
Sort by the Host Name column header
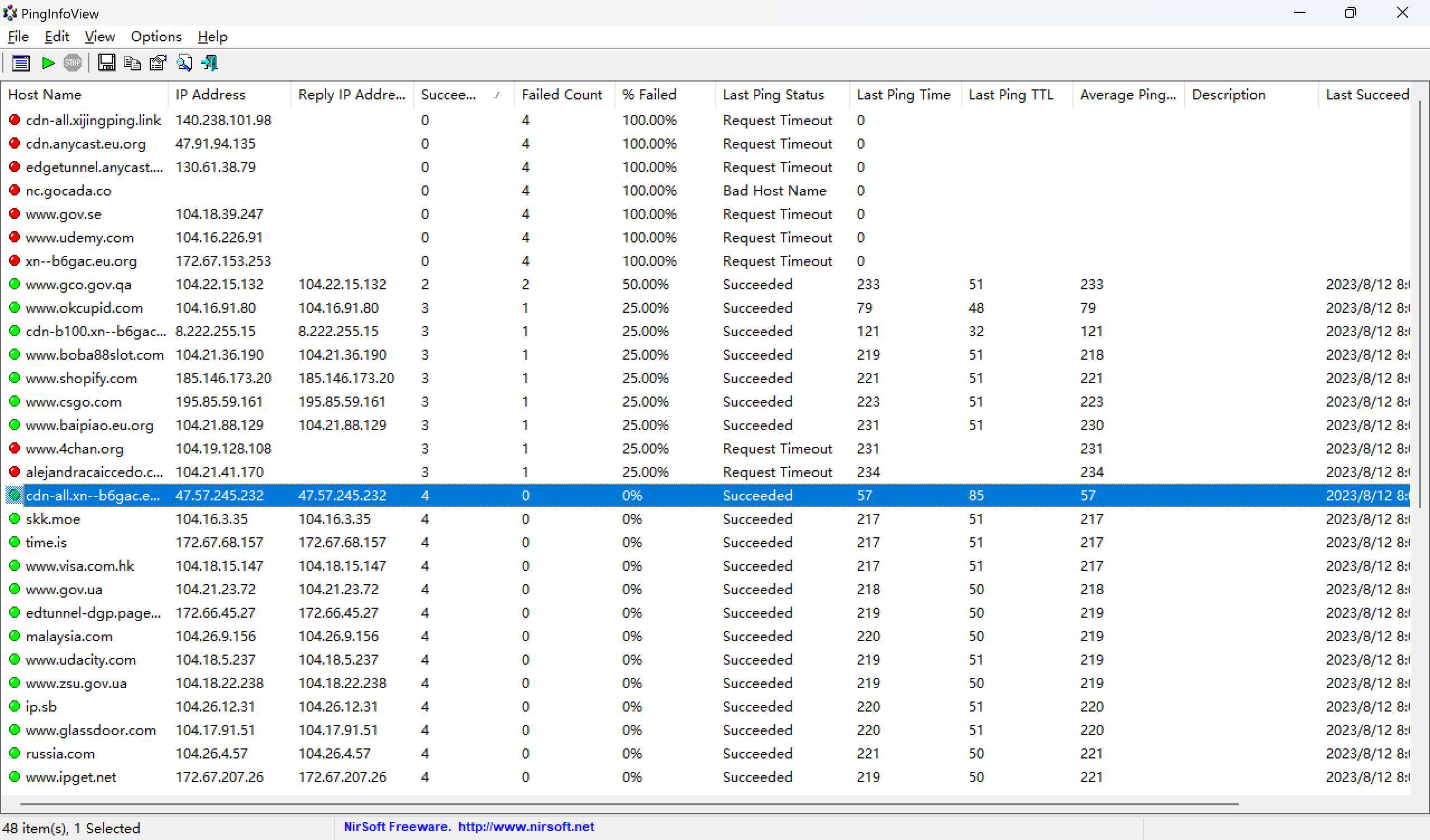(85, 94)
